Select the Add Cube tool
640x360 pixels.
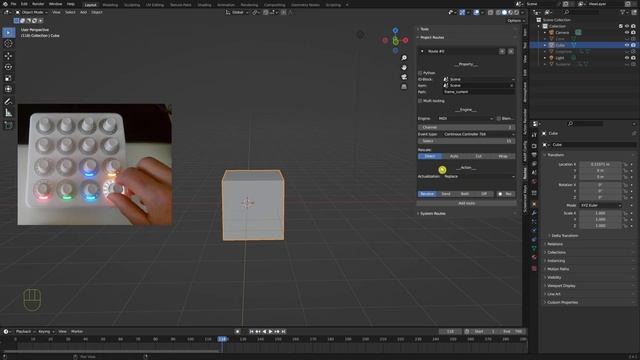(x=8, y=125)
